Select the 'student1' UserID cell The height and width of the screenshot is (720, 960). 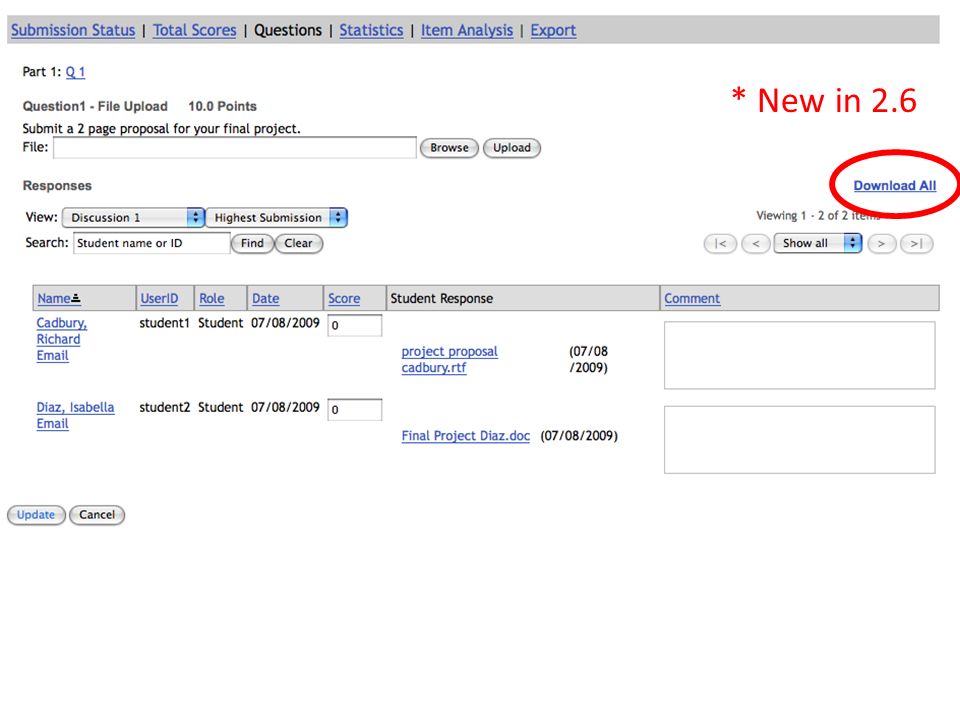tap(164, 323)
